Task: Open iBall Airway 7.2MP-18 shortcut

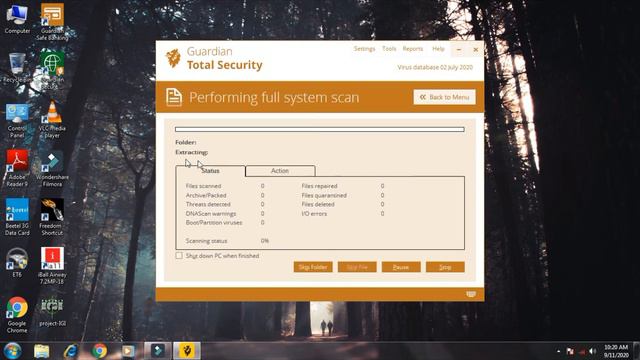Action: (x=52, y=266)
